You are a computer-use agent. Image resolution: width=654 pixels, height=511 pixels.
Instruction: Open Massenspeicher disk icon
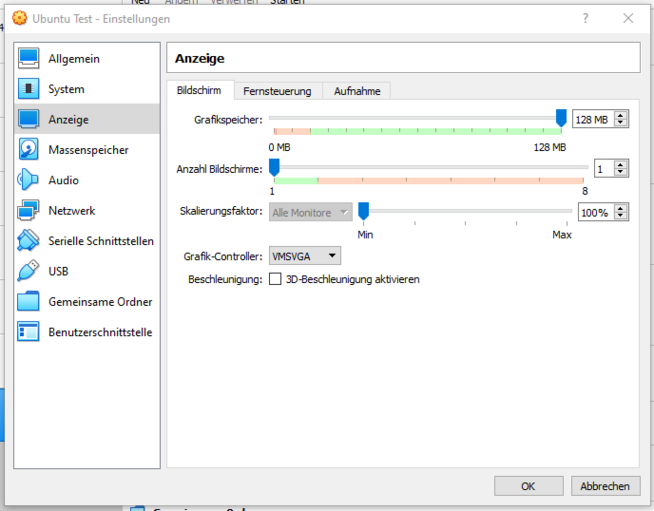[28, 150]
